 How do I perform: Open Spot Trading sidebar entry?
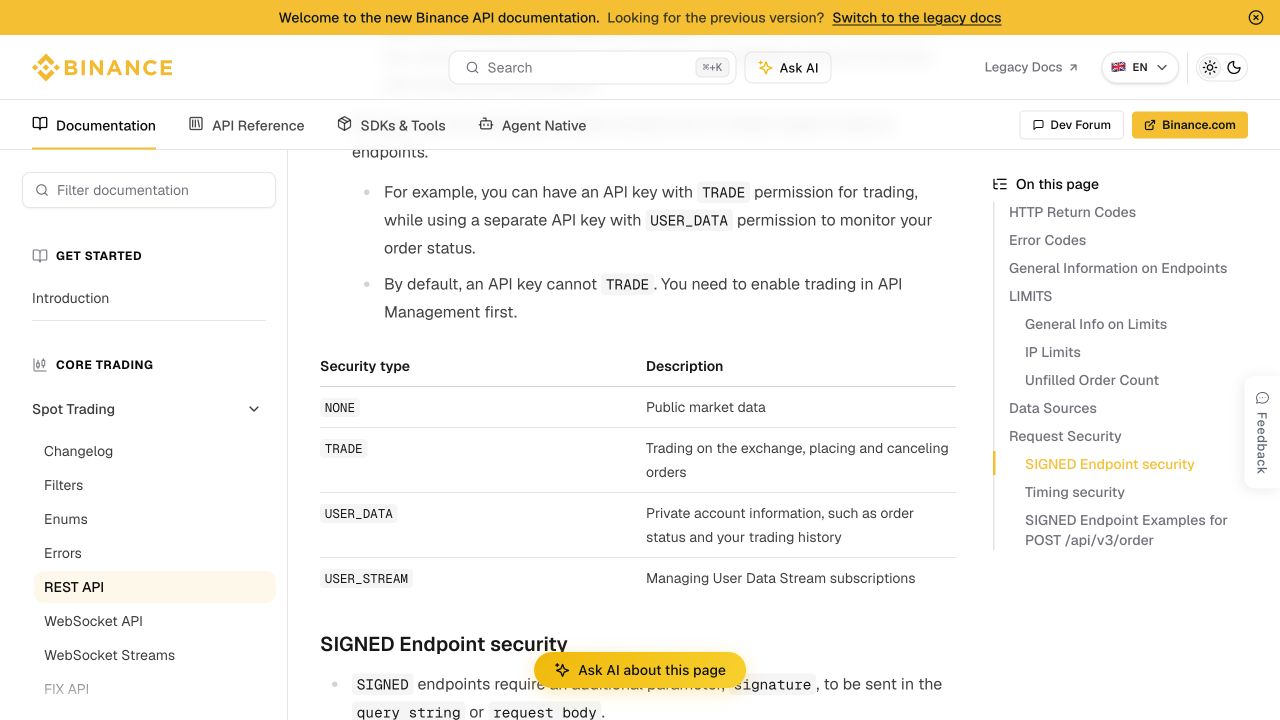(x=73, y=409)
